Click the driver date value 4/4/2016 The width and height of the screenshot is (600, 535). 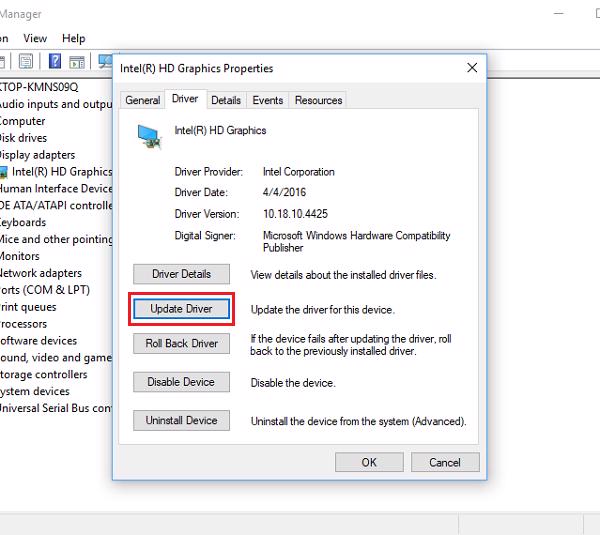point(284,192)
